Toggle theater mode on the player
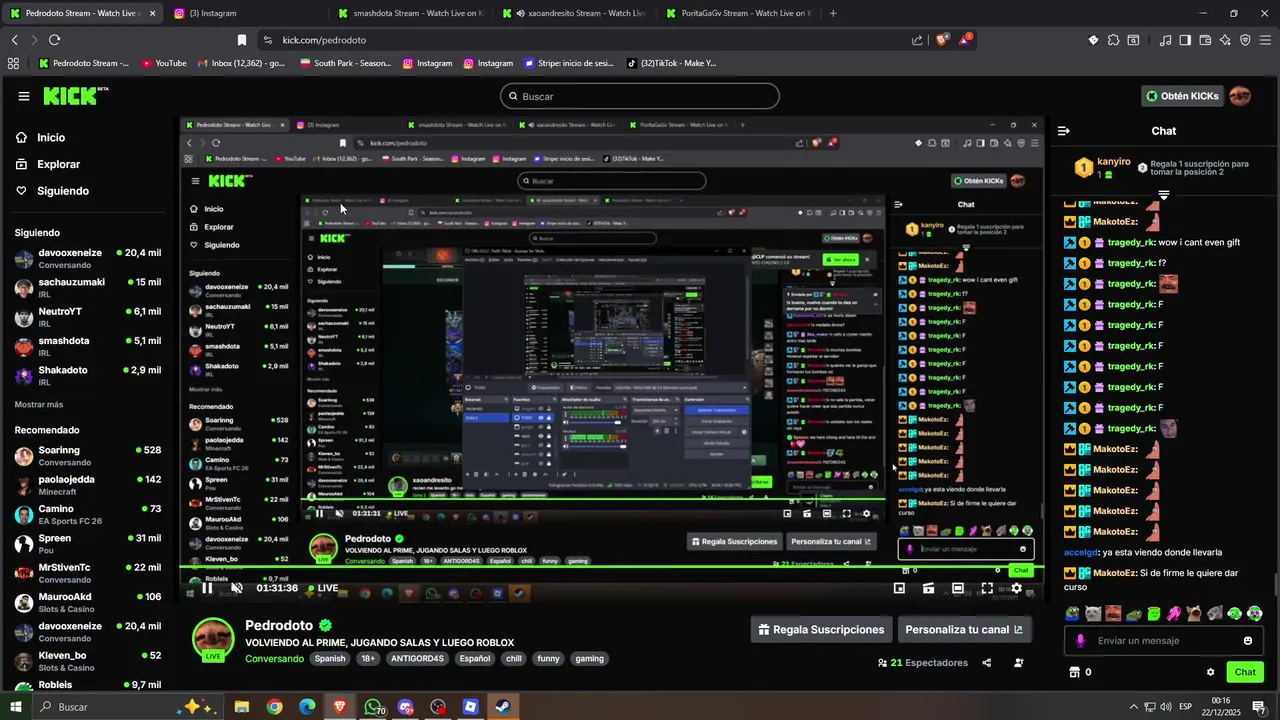1280x720 pixels. pyautogui.click(x=958, y=588)
